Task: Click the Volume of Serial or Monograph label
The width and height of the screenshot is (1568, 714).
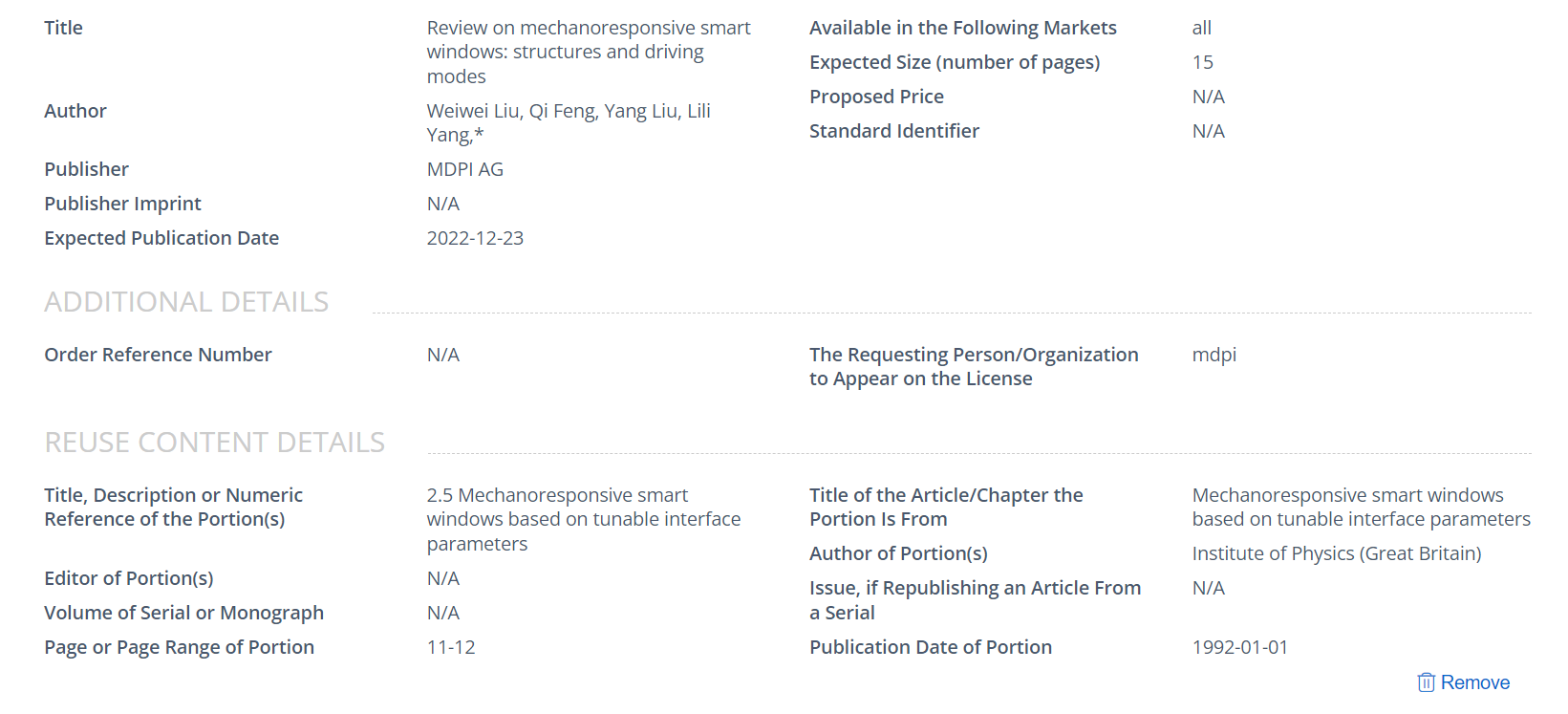Action: 183,613
